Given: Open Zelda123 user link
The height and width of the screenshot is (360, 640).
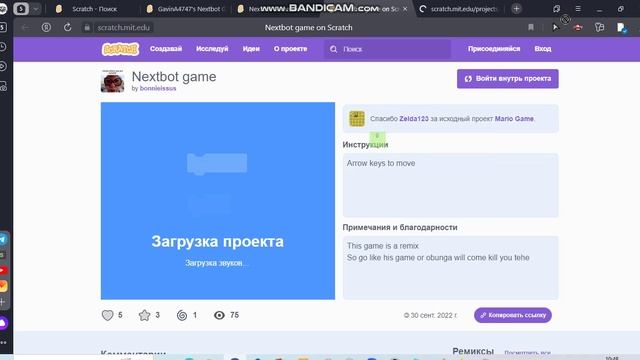Looking at the screenshot, I should click(x=413, y=119).
